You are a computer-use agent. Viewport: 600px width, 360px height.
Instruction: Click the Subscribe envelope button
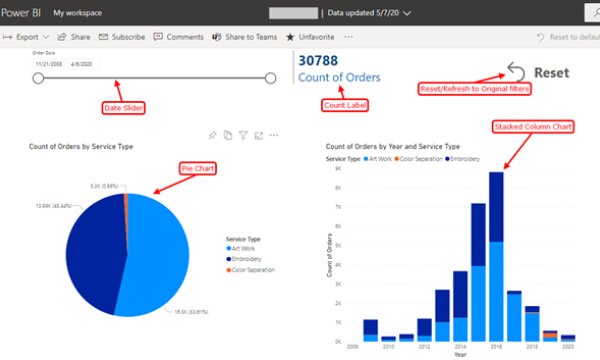pyautogui.click(x=122, y=37)
